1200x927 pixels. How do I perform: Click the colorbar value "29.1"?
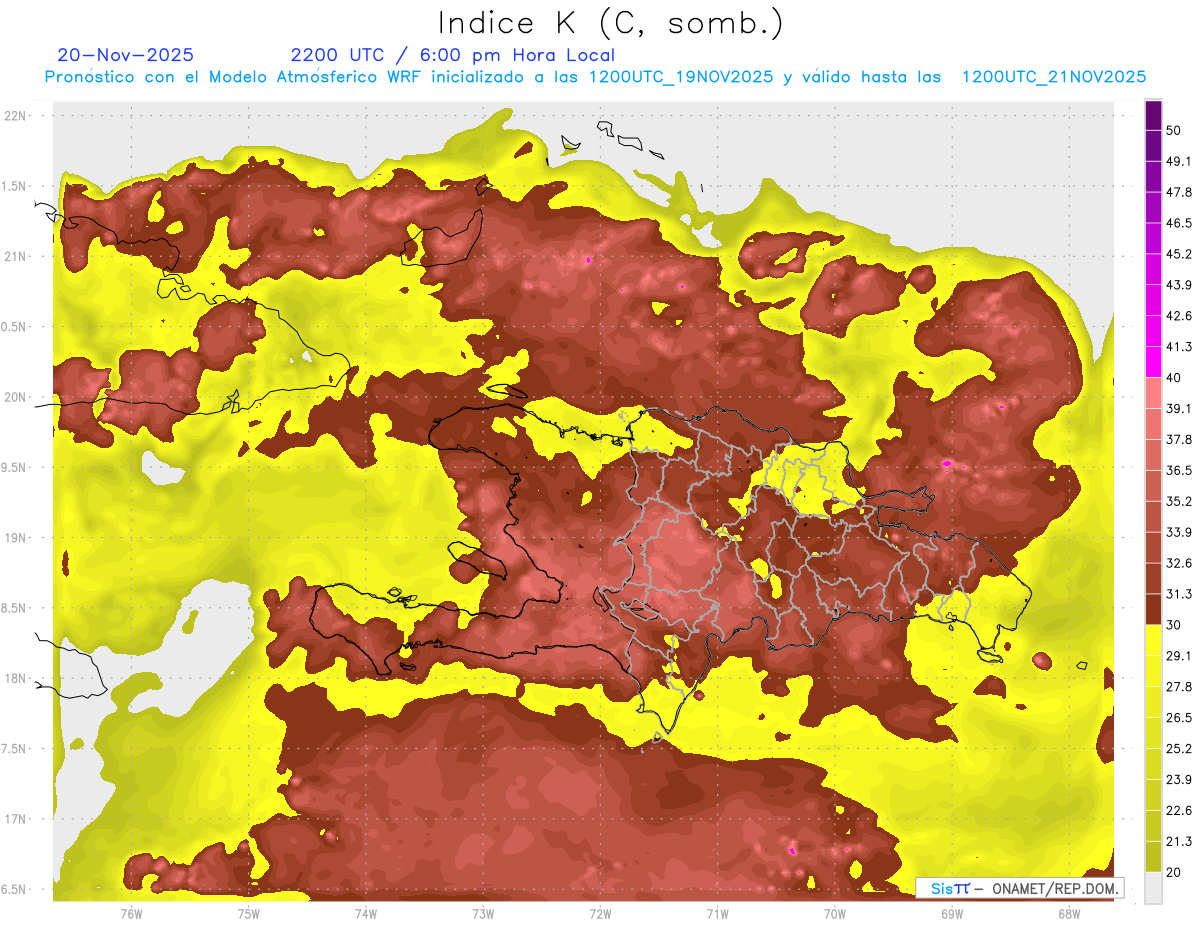pos(1179,656)
